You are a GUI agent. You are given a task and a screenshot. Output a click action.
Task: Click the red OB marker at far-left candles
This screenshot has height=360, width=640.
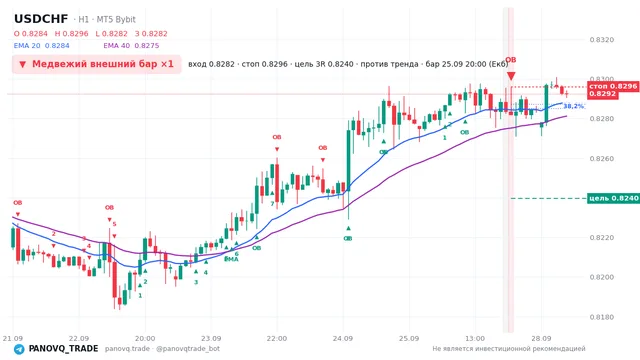click(x=18, y=202)
